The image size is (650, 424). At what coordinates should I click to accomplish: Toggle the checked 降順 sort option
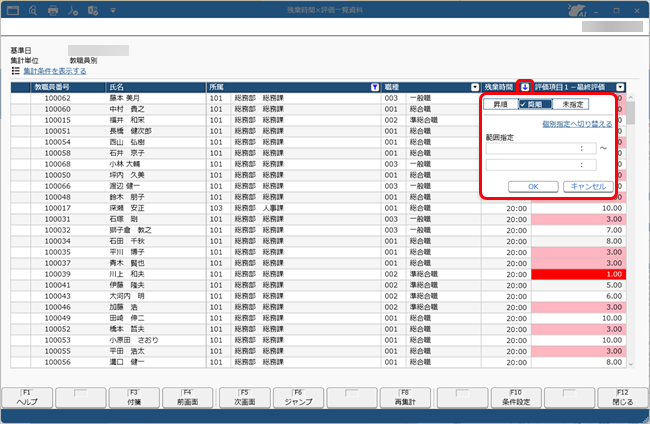tap(535, 104)
